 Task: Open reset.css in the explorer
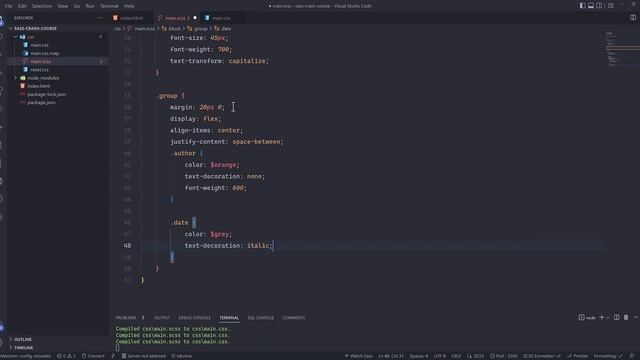coord(39,70)
